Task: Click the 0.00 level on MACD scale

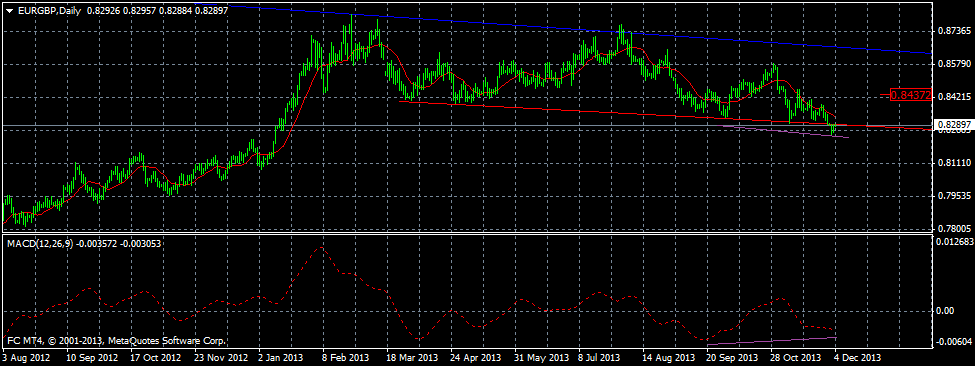Action: tap(945, 311)
